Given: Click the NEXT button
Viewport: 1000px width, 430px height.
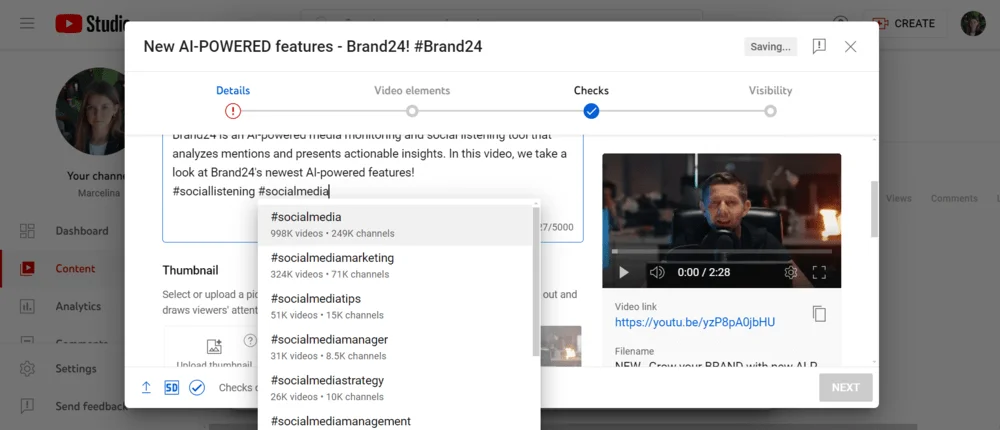Looking at the screenshot, I should click(846, 387).
